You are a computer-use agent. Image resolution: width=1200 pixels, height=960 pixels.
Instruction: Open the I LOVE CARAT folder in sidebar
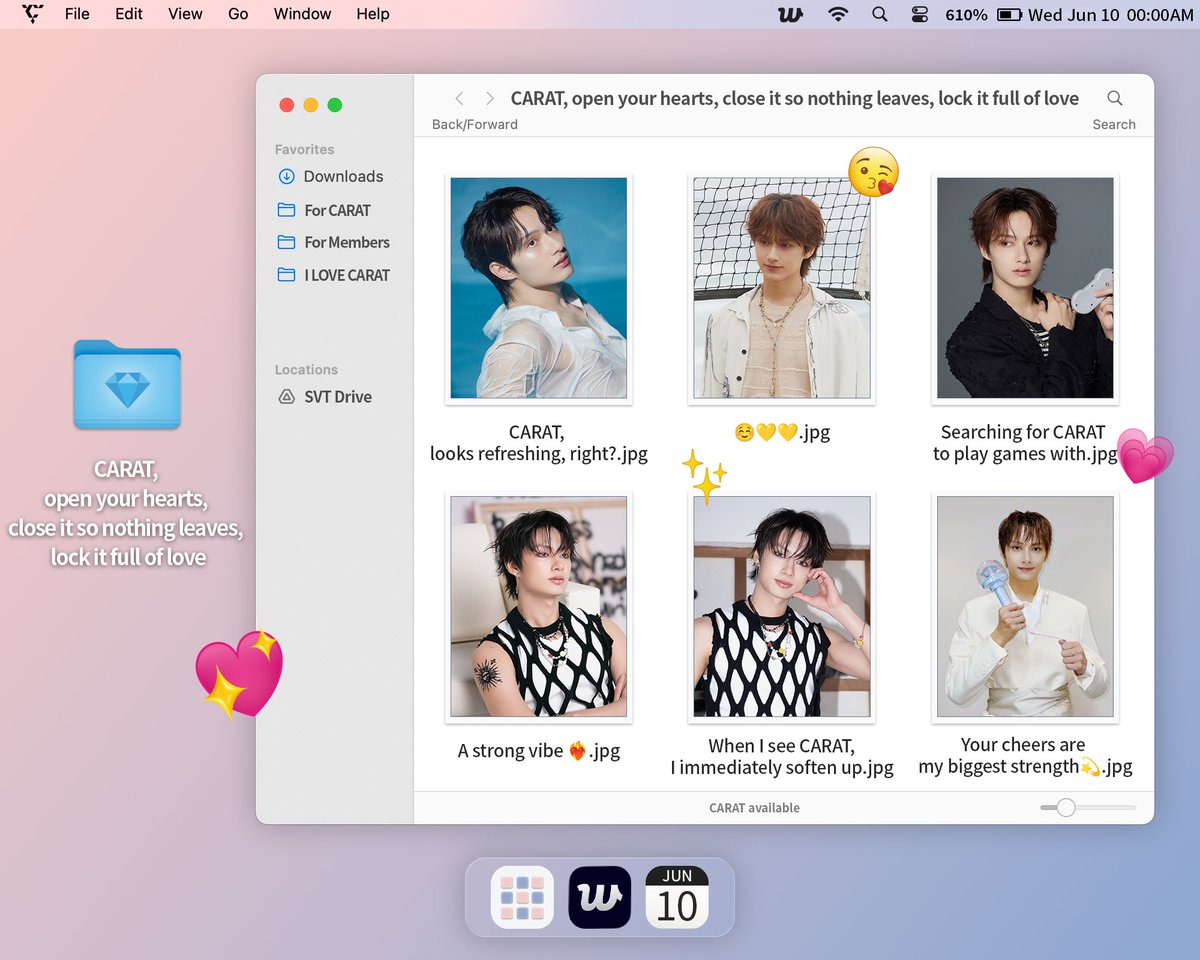click(347, 275)
